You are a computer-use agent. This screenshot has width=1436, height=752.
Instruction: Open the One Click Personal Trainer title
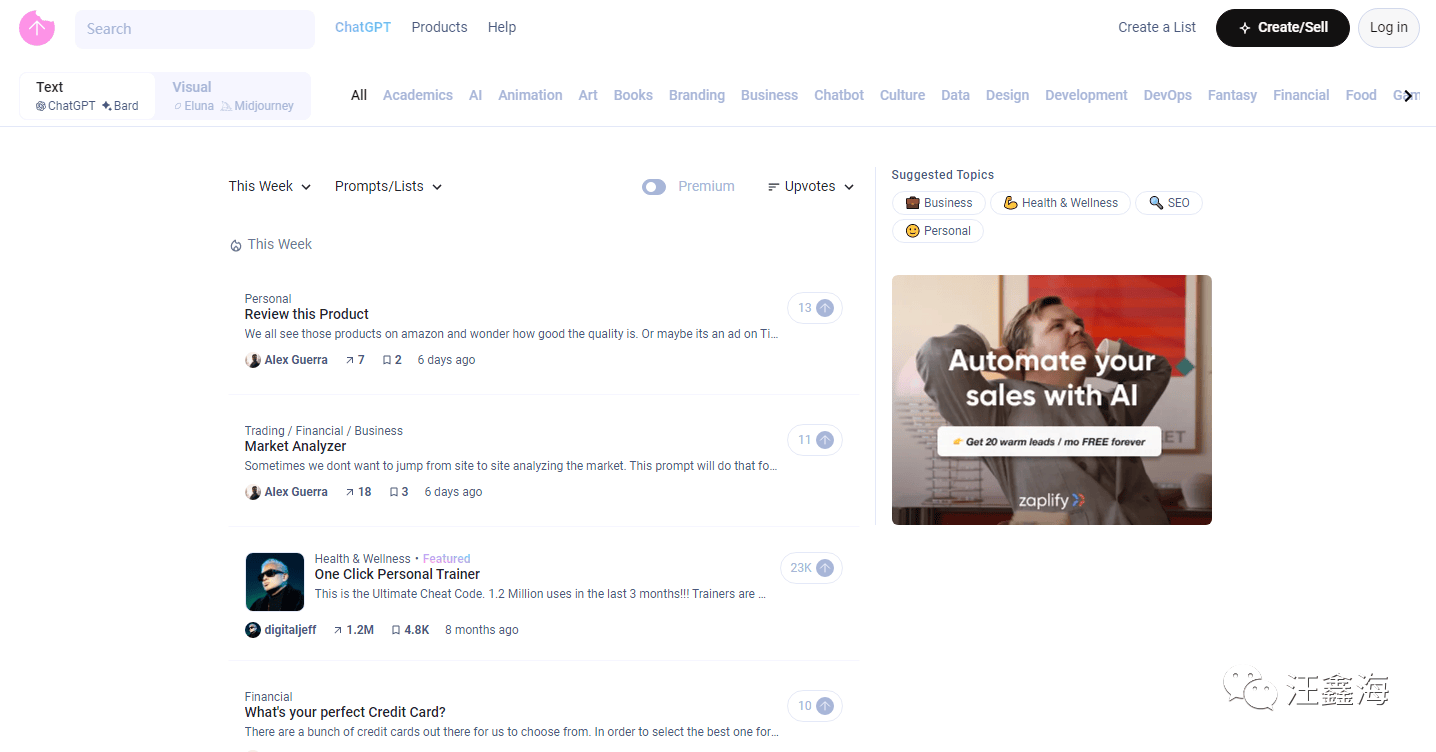(397, 574)
